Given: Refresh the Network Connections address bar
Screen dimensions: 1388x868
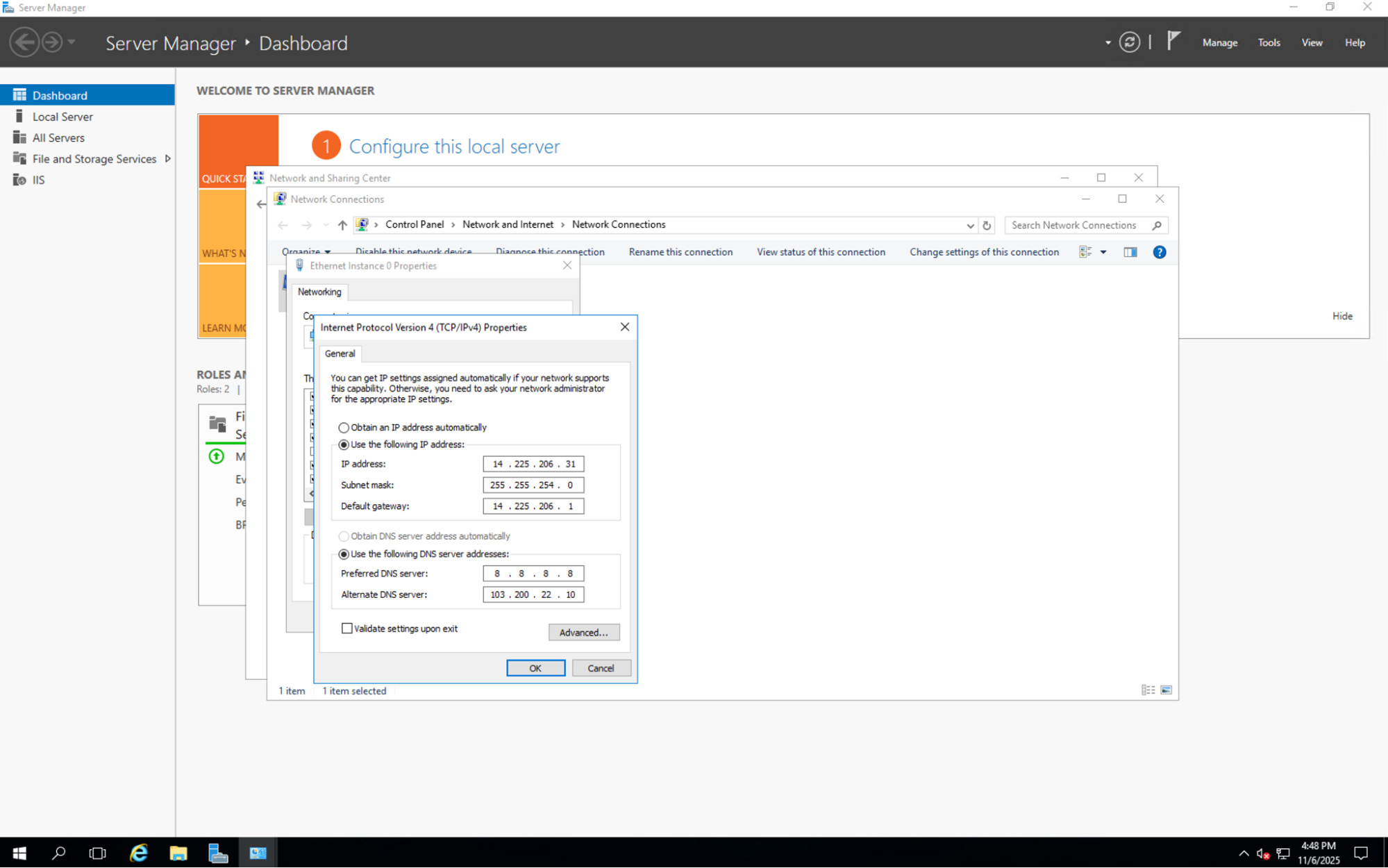Looking at the screenshot, I should tap(987, 225).
